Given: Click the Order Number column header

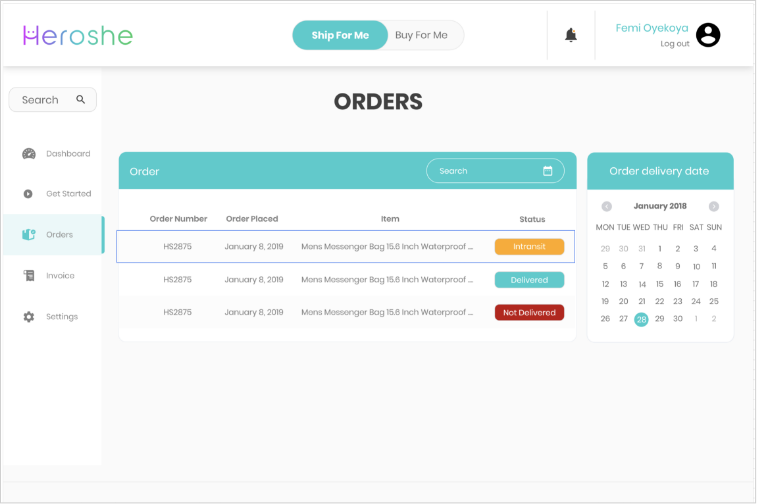Looking at the screenshot, I should point(178,219).
